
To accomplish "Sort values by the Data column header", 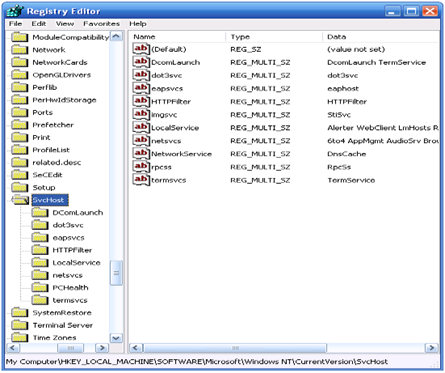I will click(x=381, y=37).
